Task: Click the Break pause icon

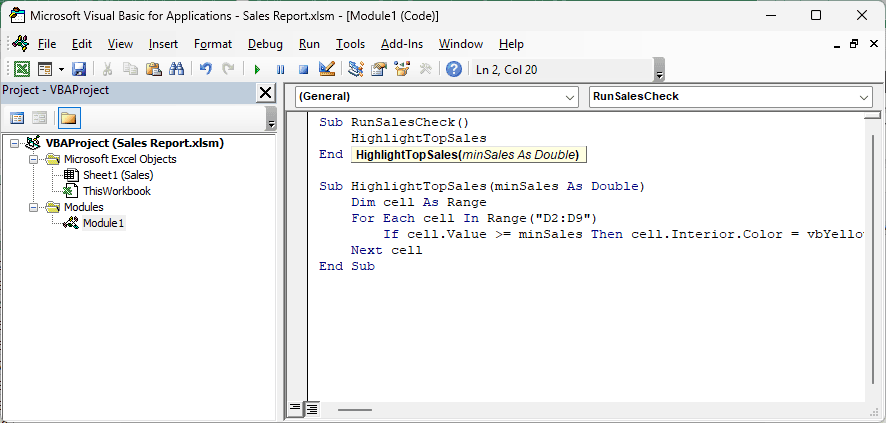Action: (x=280, y=69)
